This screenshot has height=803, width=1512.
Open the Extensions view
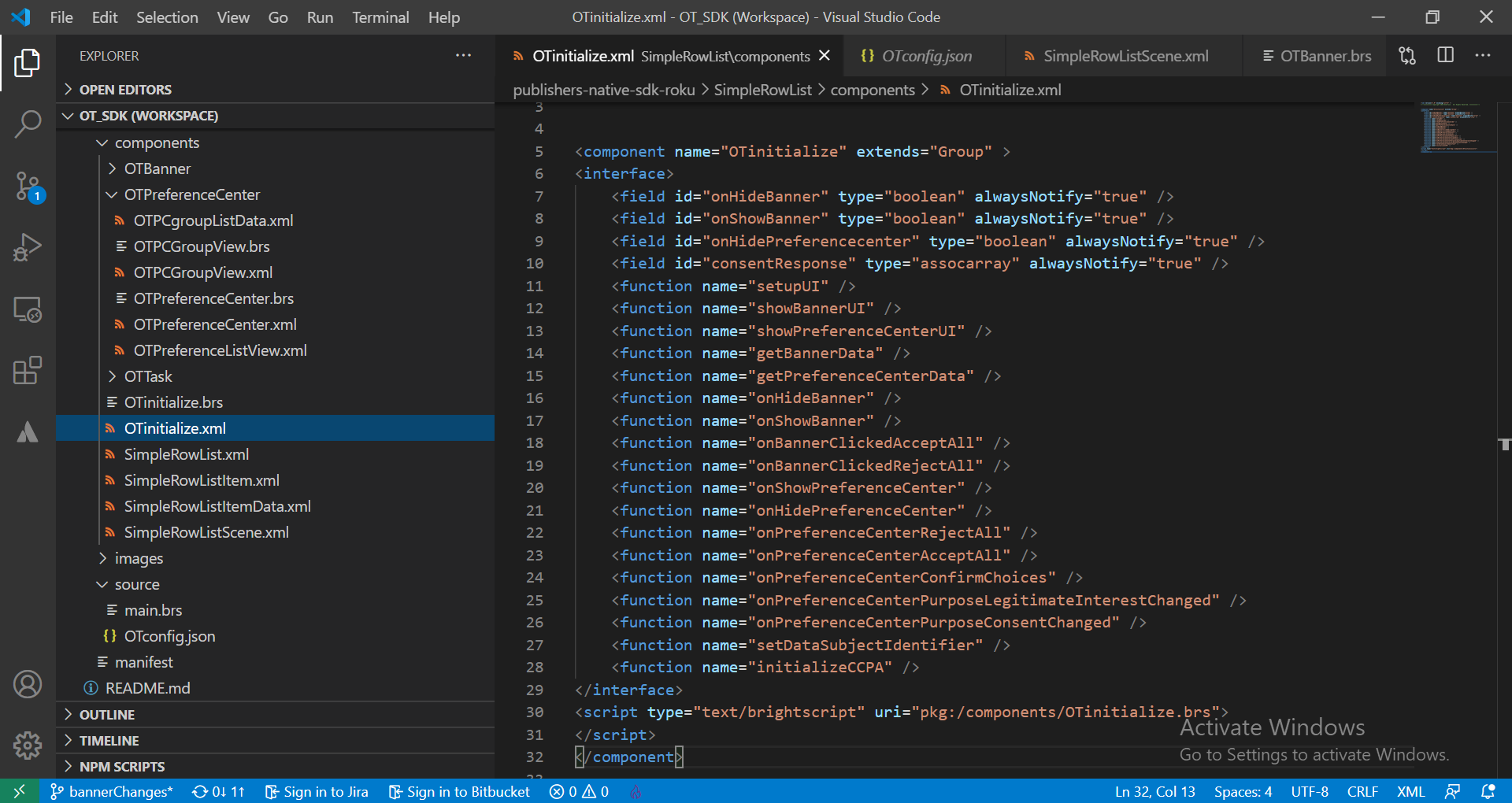tap(28, 371)
